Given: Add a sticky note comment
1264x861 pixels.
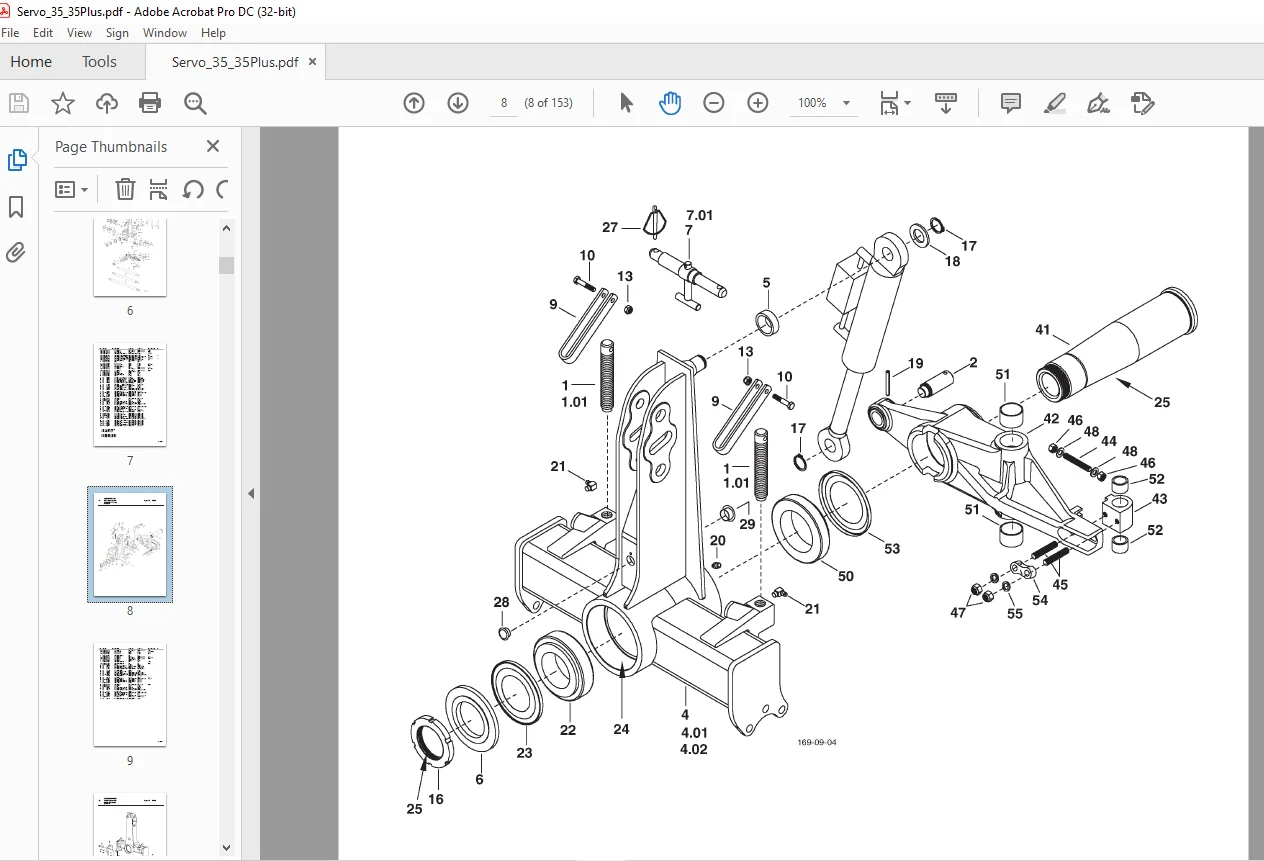Looking at the screenshot, I should tap(1011, 103).
